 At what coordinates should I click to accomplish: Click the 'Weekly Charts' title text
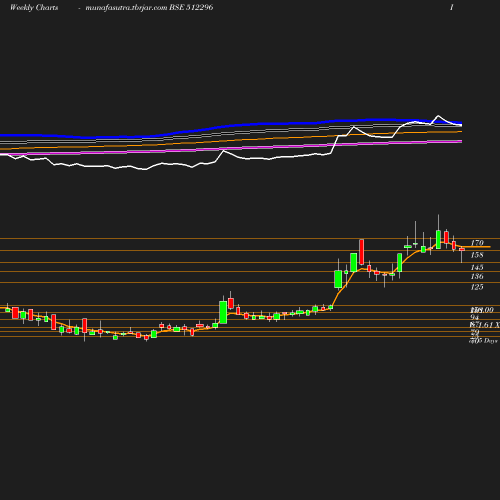click(x=34, y=8)
